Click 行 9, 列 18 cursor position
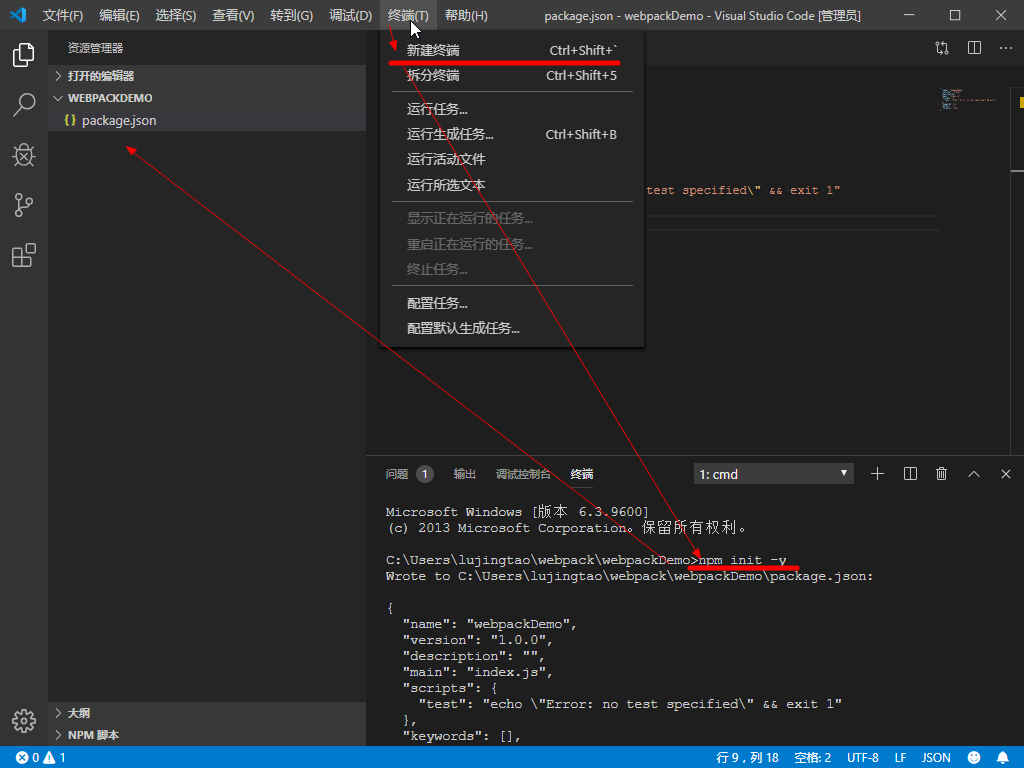 tap(747, 758)
